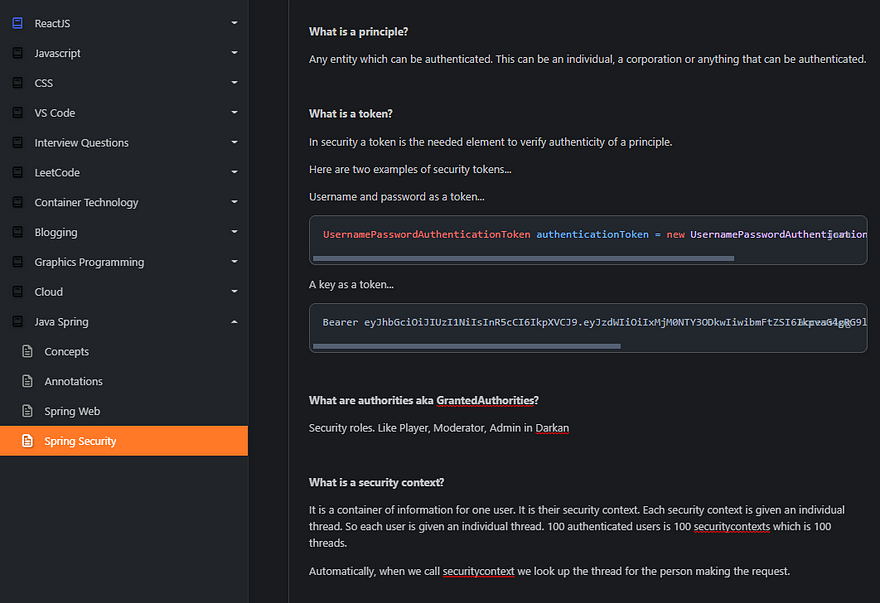Click the Concepts document icon
This screenshot has width=880, height=603.
pyautogui.click(x=29, y=351)
